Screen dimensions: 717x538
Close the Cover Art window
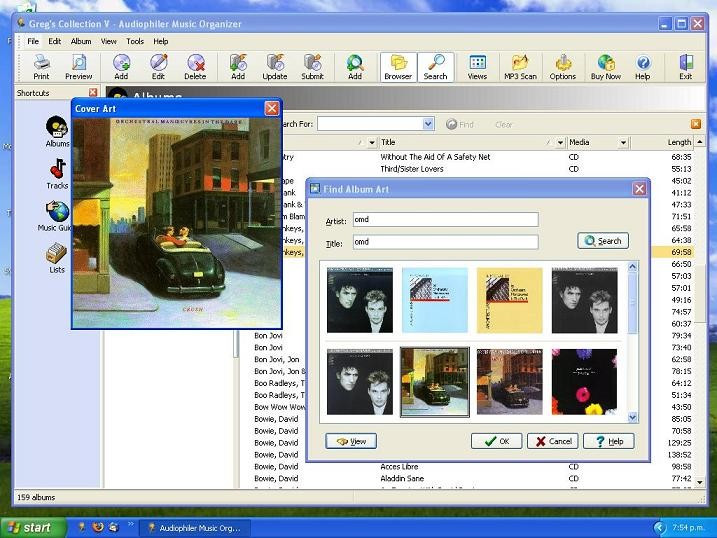coord(272,108)
